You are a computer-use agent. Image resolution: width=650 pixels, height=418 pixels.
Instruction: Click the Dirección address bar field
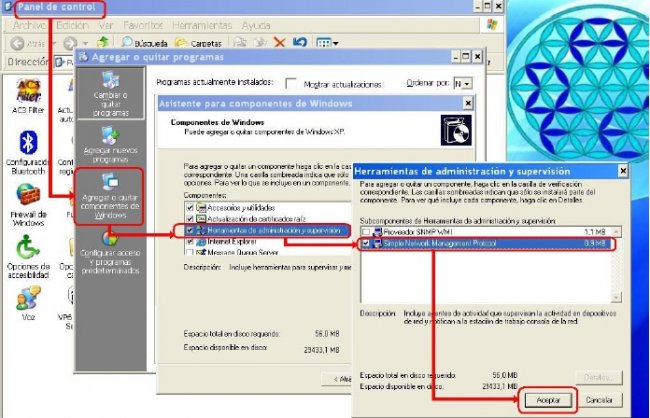click(x=64, y=62)
